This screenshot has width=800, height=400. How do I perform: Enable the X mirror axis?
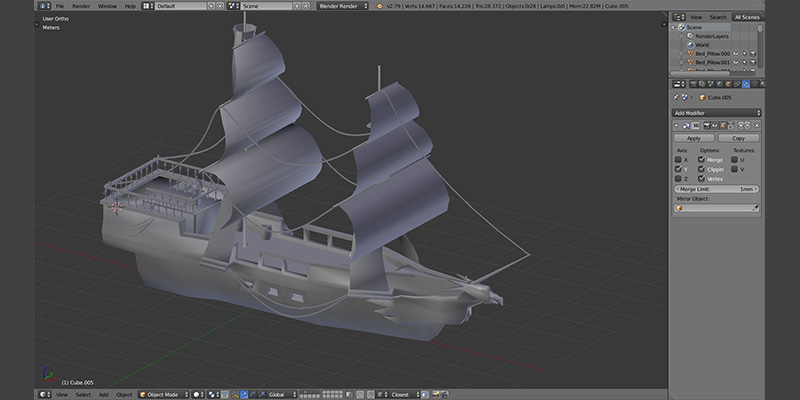click(x=678, y=160)
